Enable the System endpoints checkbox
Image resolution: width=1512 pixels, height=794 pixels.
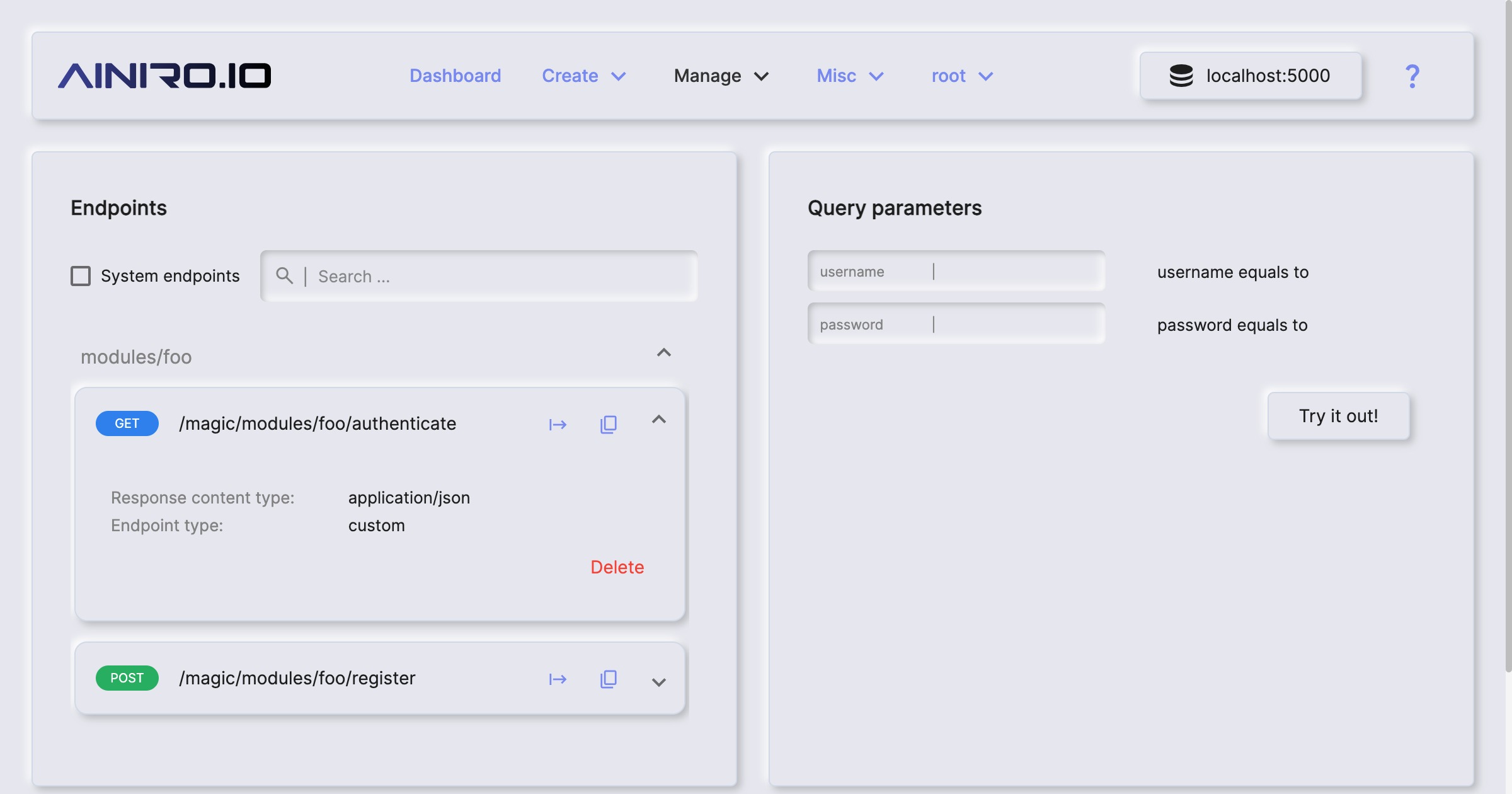pyautogui.click(x=81, y=275)
